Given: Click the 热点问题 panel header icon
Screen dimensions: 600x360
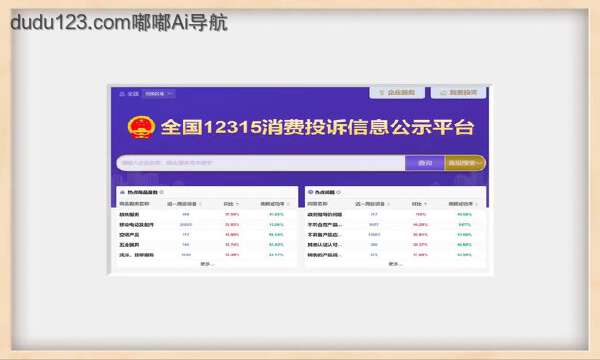Looking at the screenshot, I should pyautogui.click(x=311, y=192).
